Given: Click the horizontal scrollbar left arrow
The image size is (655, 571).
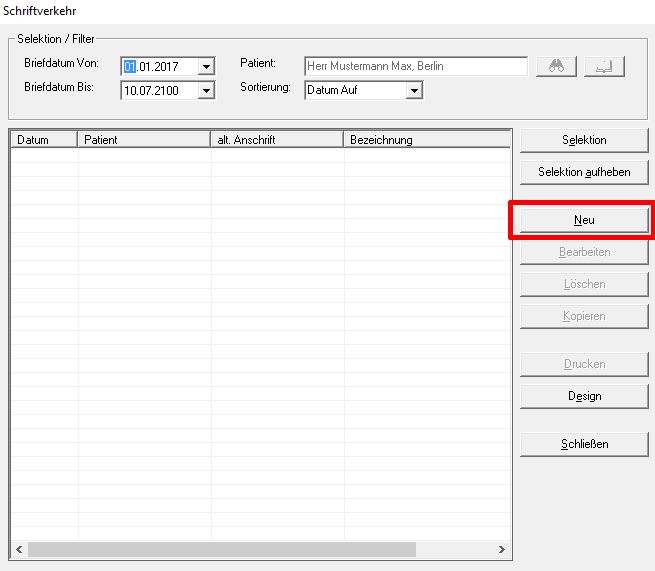Looking at the screenshot, I should point(19,549).
